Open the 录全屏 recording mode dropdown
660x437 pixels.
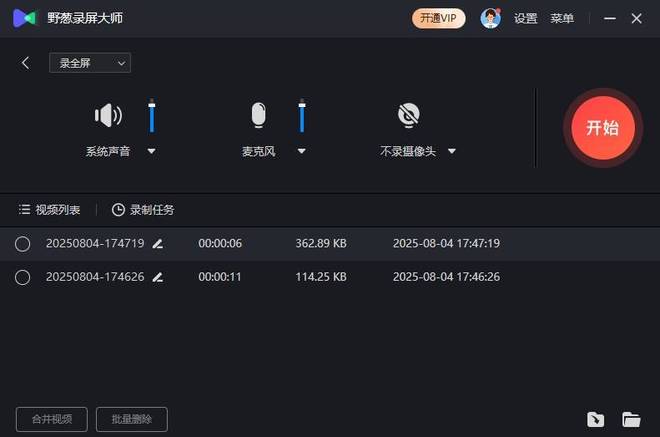[90, 63]
